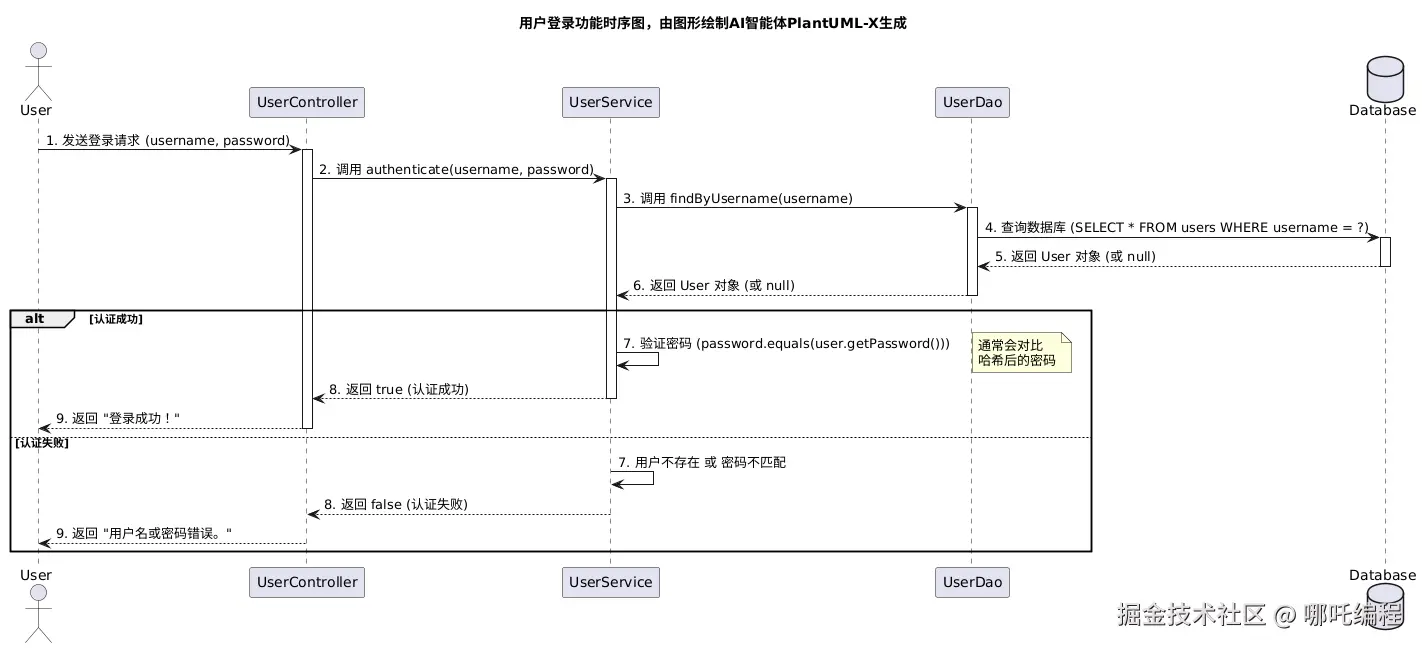This screenshot has height=648, width=1422.
Task: Click the Database cylinder icon at top
Action: pos(1385,79)
